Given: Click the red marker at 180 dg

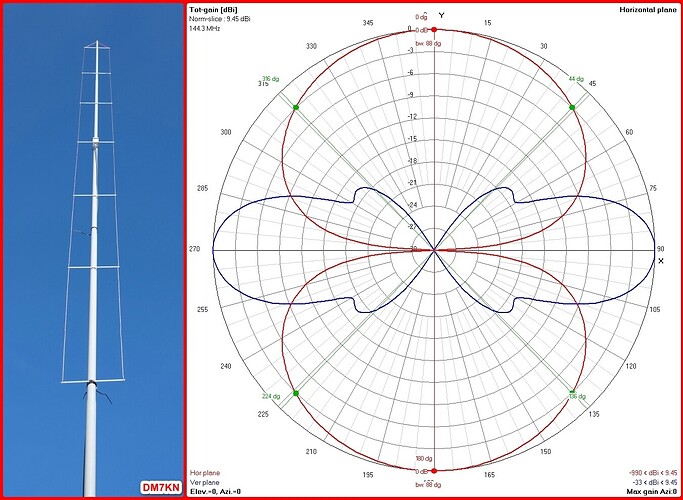Looking at the screenshot, I should [434, 471].
